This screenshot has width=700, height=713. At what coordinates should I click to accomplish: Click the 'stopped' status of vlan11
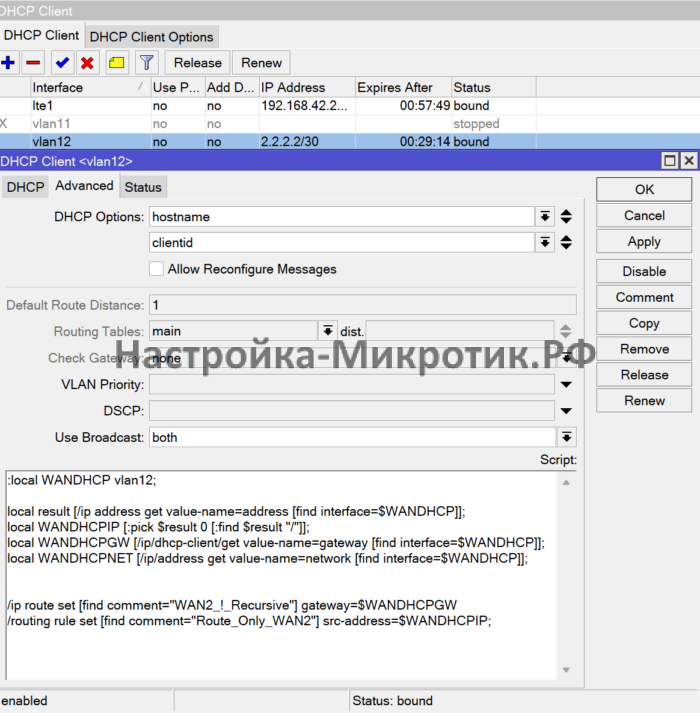coord(476,124)
